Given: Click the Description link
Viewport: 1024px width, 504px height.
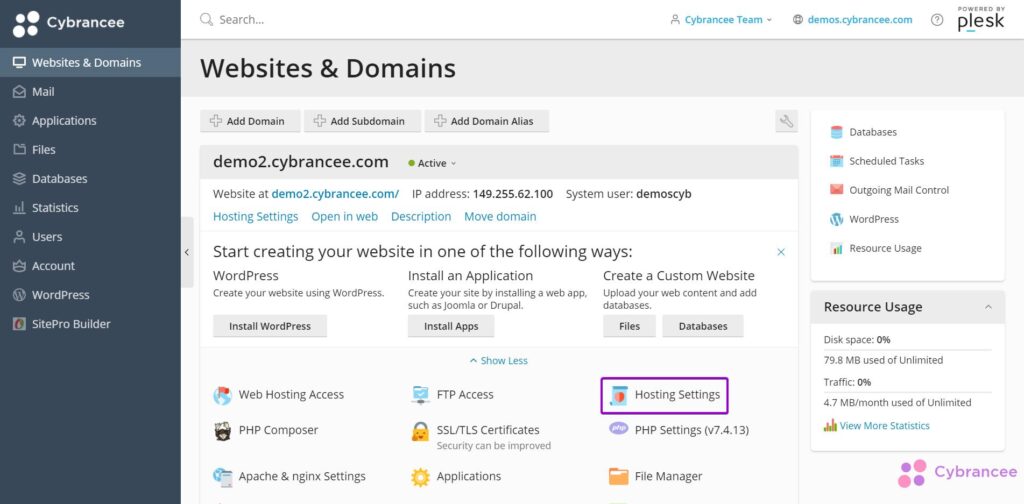Looking at the screenshot, I should click(x=421, y=216).
